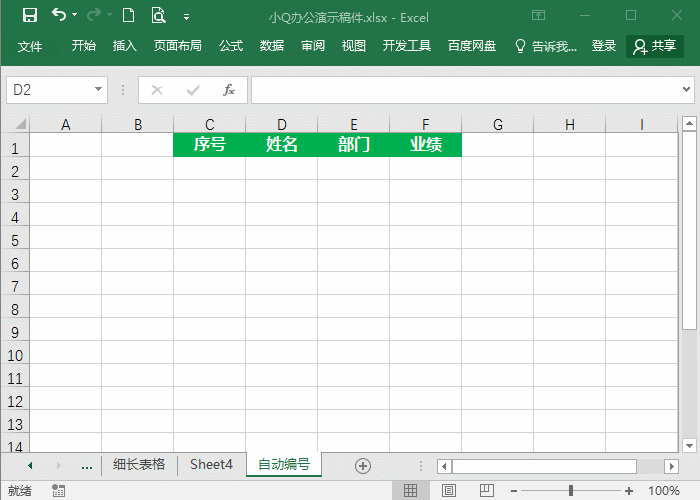Click the macro recording icon in status bar
The height and width of the screenshot is (500, 700).
tap(58, 491)
